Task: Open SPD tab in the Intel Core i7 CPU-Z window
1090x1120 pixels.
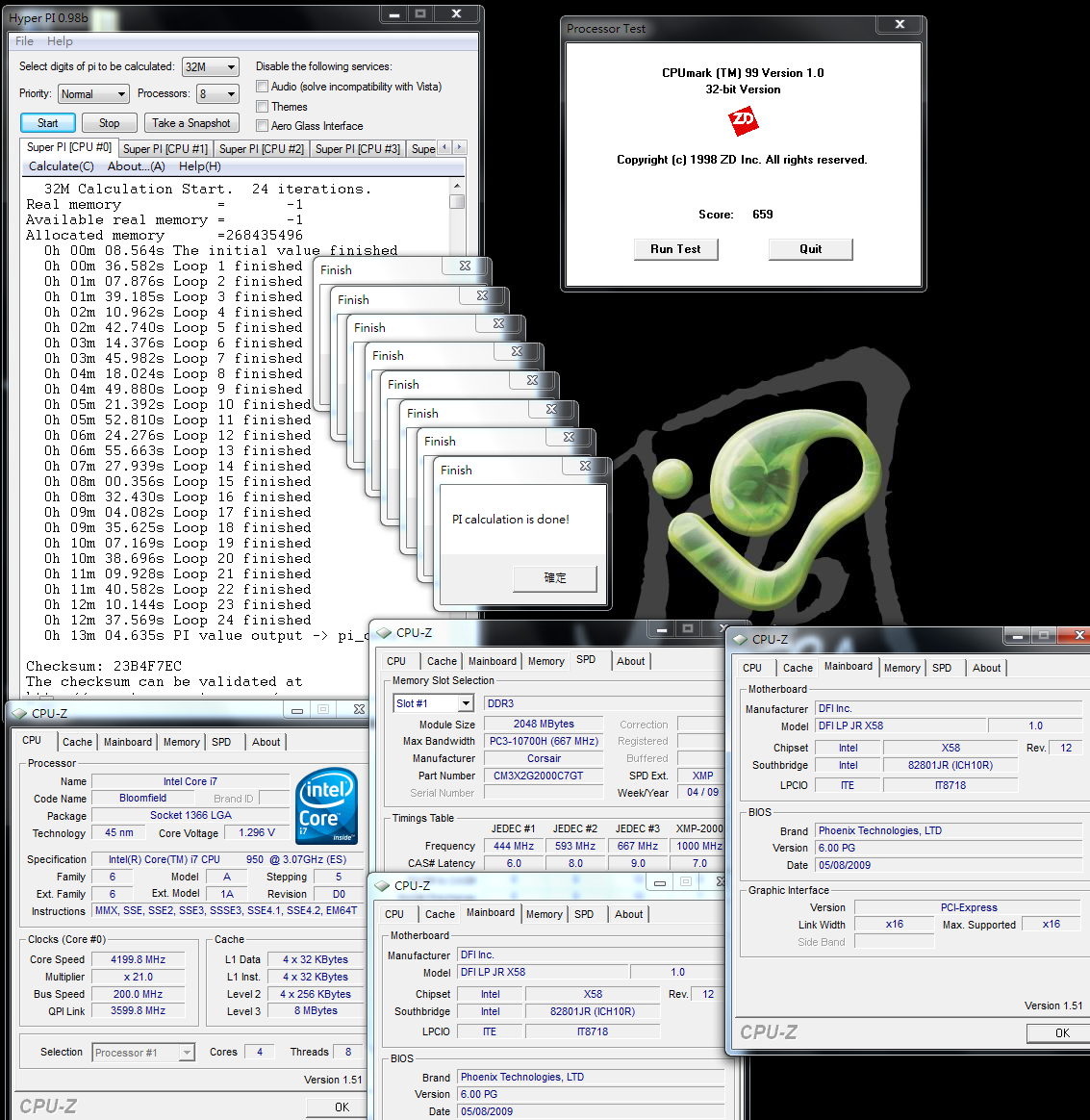Action: point(221,742)
